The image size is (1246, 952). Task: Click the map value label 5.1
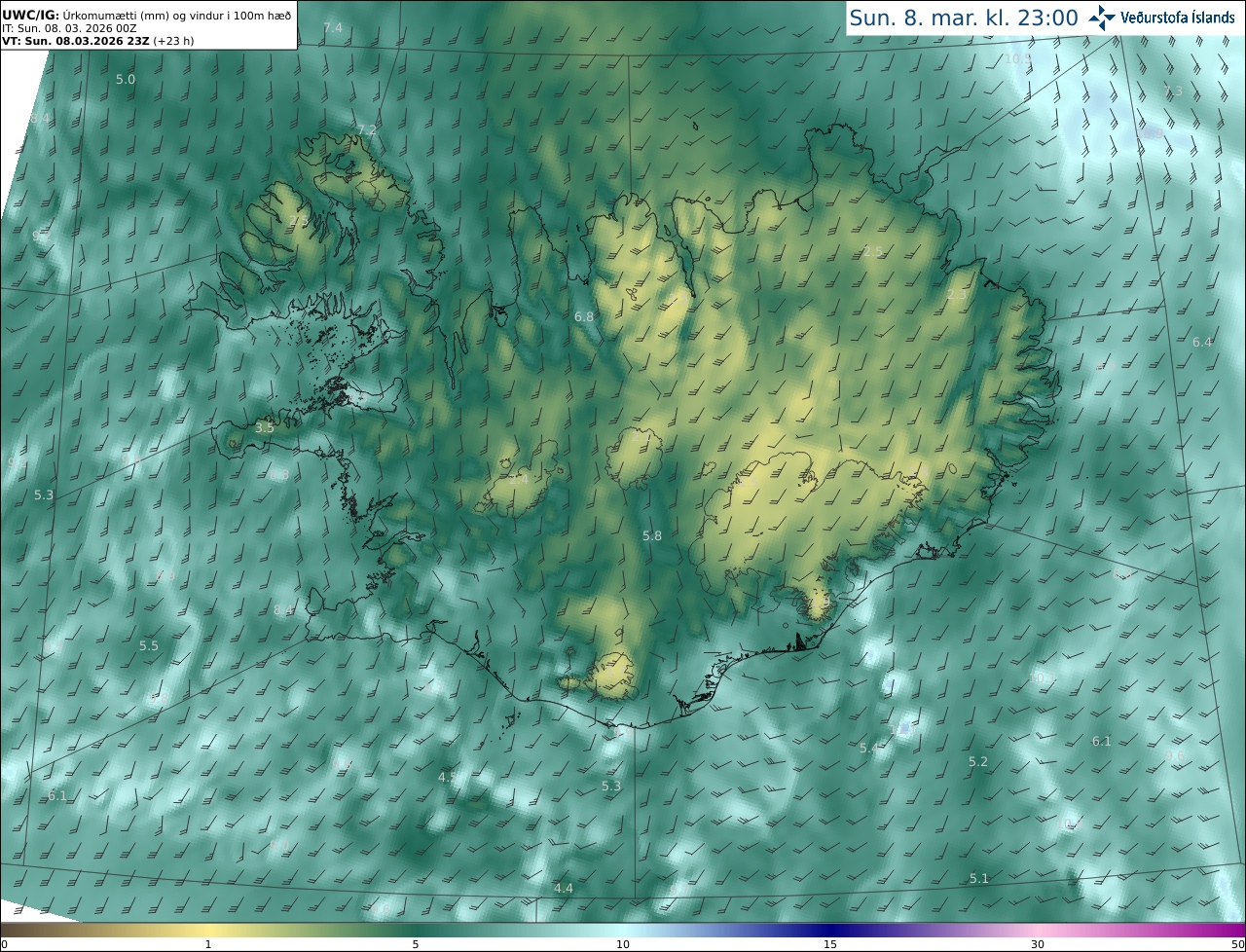pyautogui.click(x=979, y=879)
